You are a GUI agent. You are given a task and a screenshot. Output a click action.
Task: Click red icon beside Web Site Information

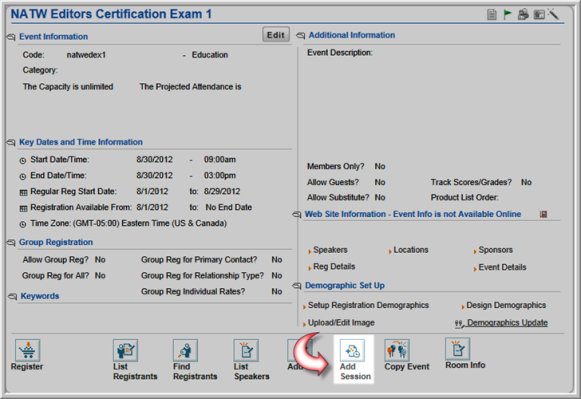click(543, 214)
